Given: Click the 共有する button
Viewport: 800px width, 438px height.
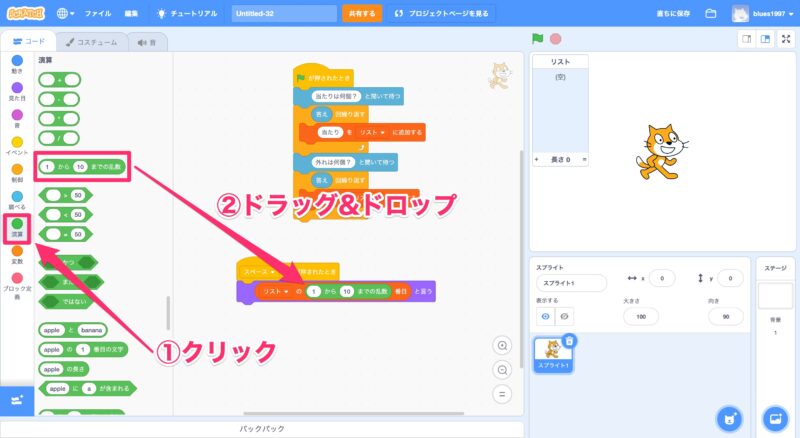Looking at the screenshot, I should coord(361,14).
